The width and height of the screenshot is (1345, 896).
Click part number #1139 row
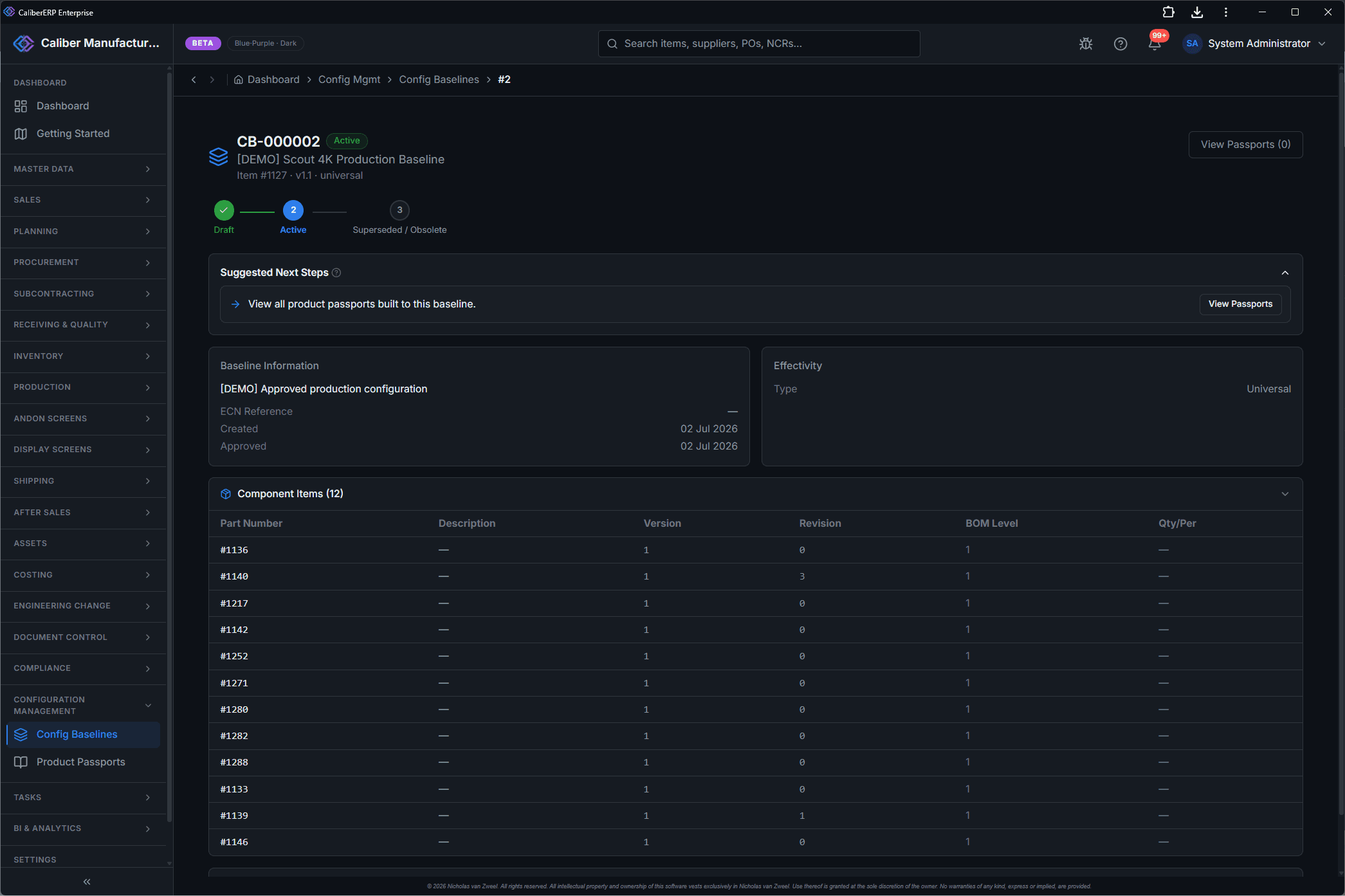pyautogui.click(x=755, y=816)
